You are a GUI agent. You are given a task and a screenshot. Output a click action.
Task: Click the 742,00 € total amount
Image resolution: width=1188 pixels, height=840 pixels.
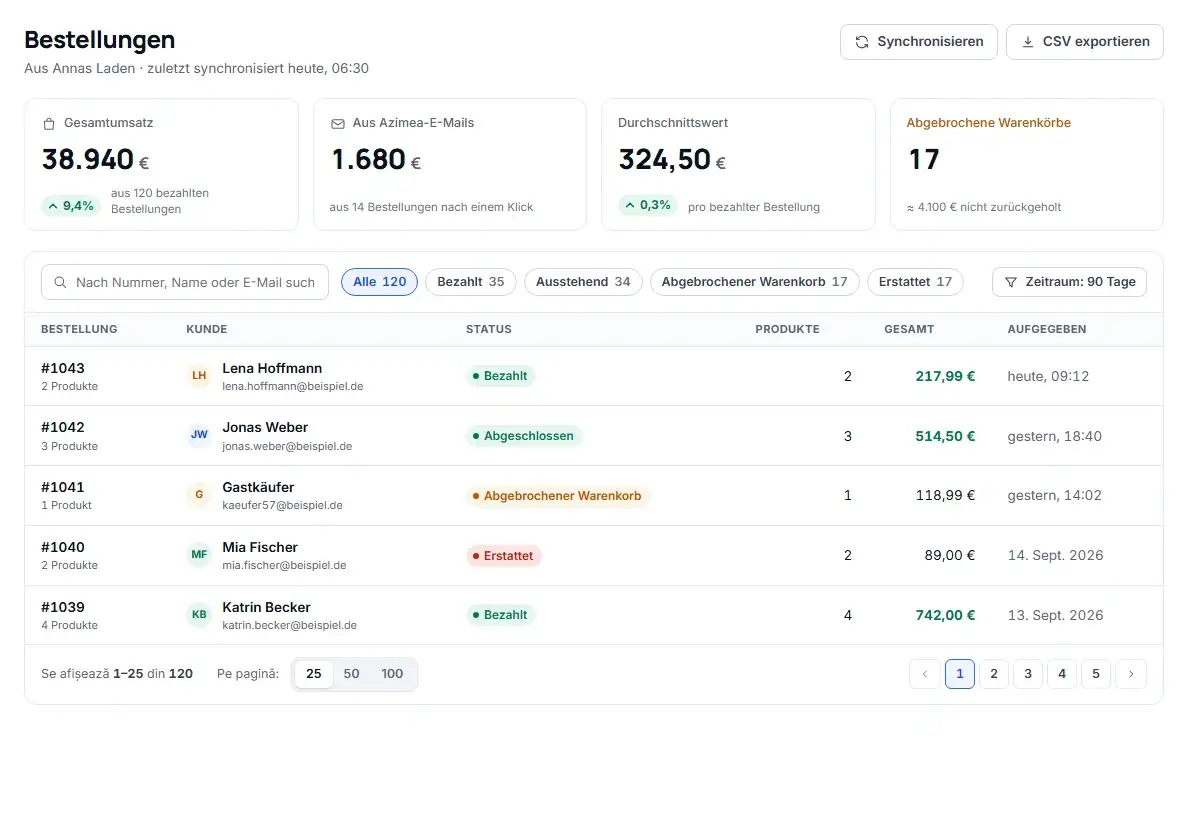(945, 615)
